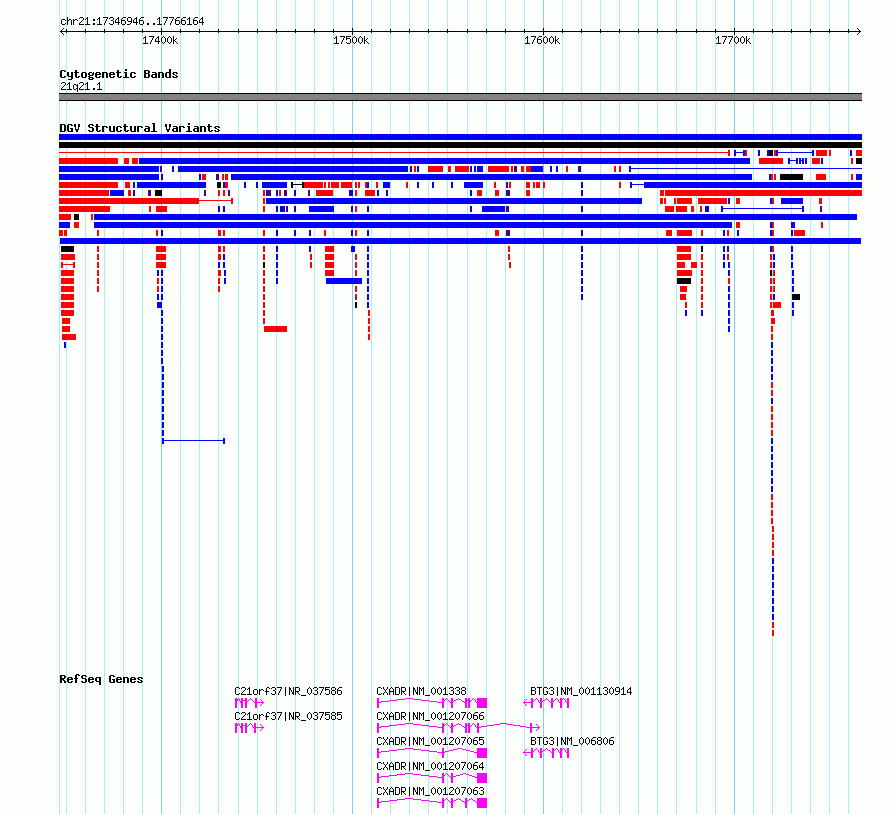This screenshot has height=814, width=890.
Task: Click the lowest blue bracketed variant near 17400k
Action: pos(194,440)
